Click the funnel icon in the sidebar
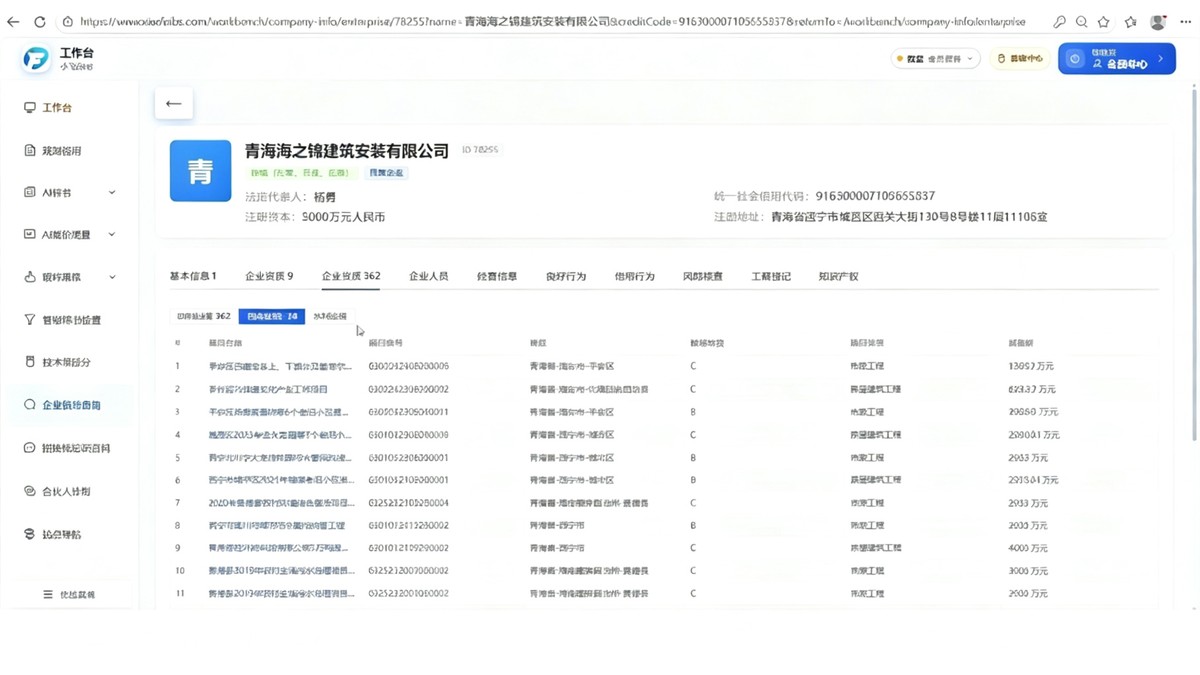The width and height of the screenshot is (1200, 675). point(30,320)
